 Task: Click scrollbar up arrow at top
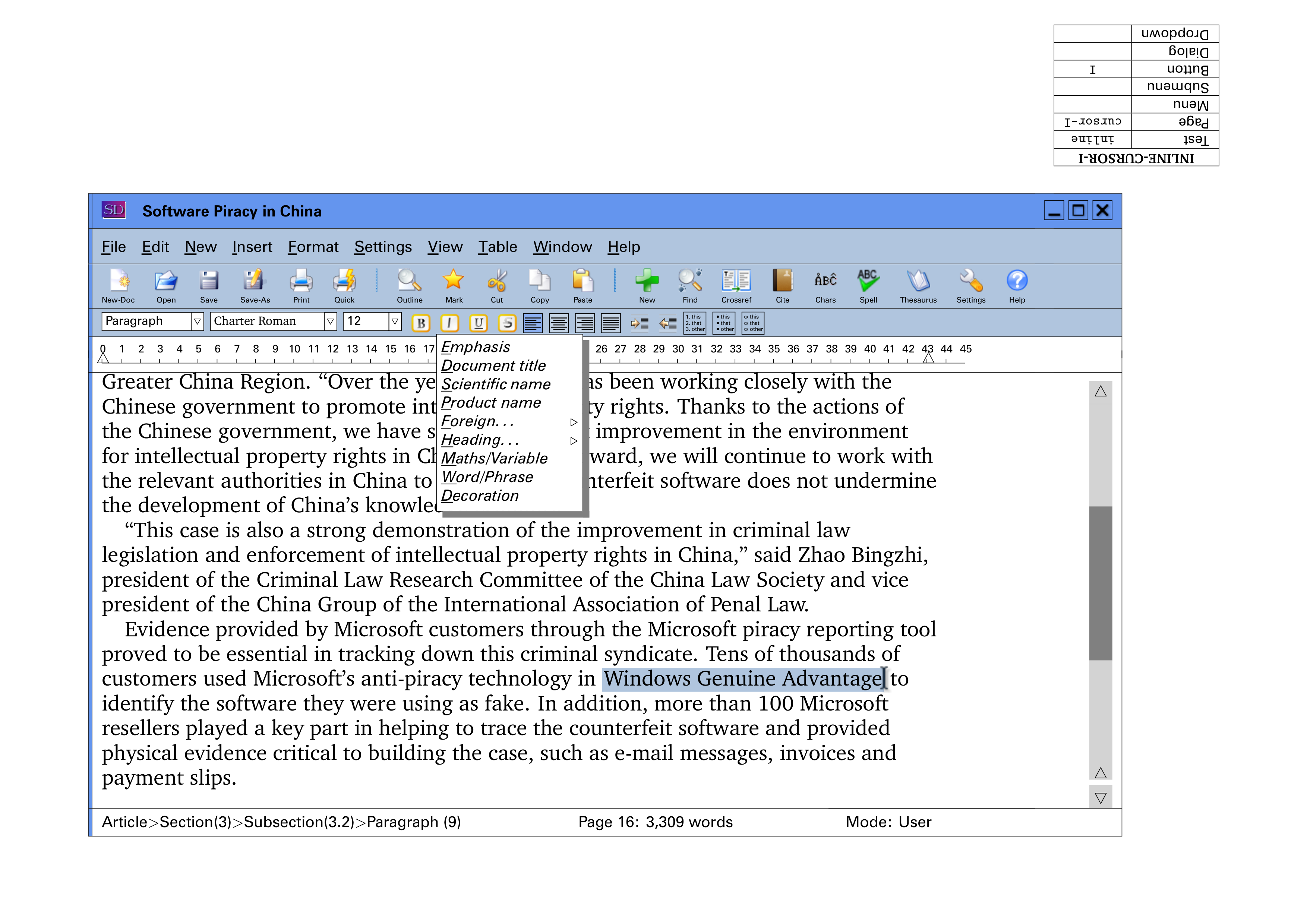coord(1101,392)
